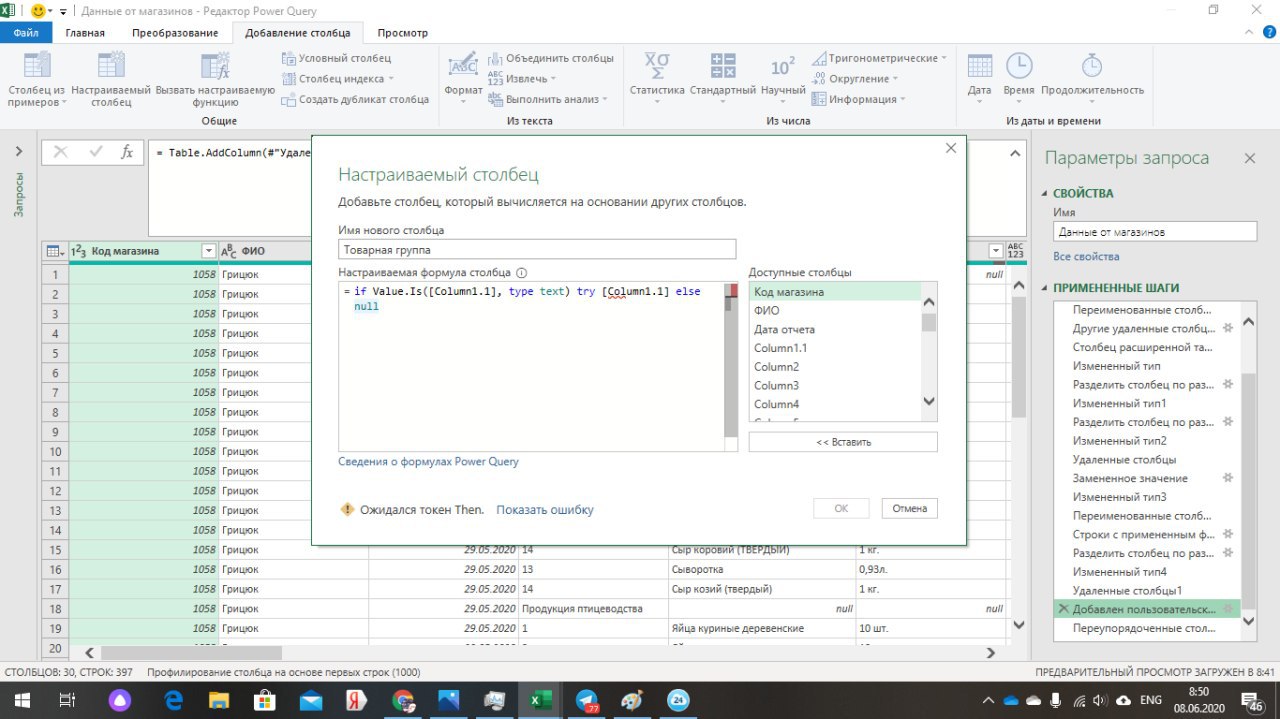Open the Код магазина column filter dropdown
The image size is (1280, 719).
tap(208, 251)
